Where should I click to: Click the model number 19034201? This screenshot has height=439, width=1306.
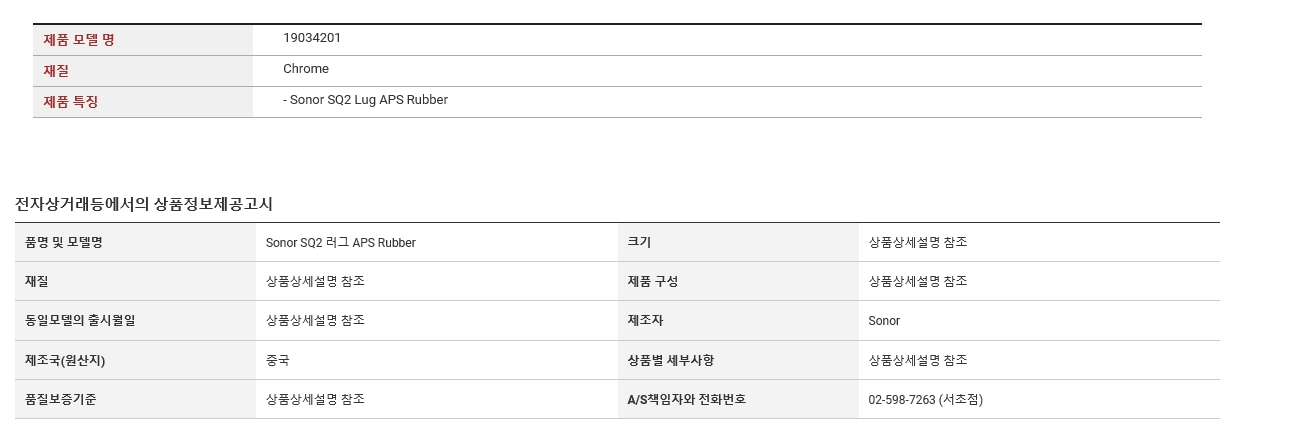point(312,38)
